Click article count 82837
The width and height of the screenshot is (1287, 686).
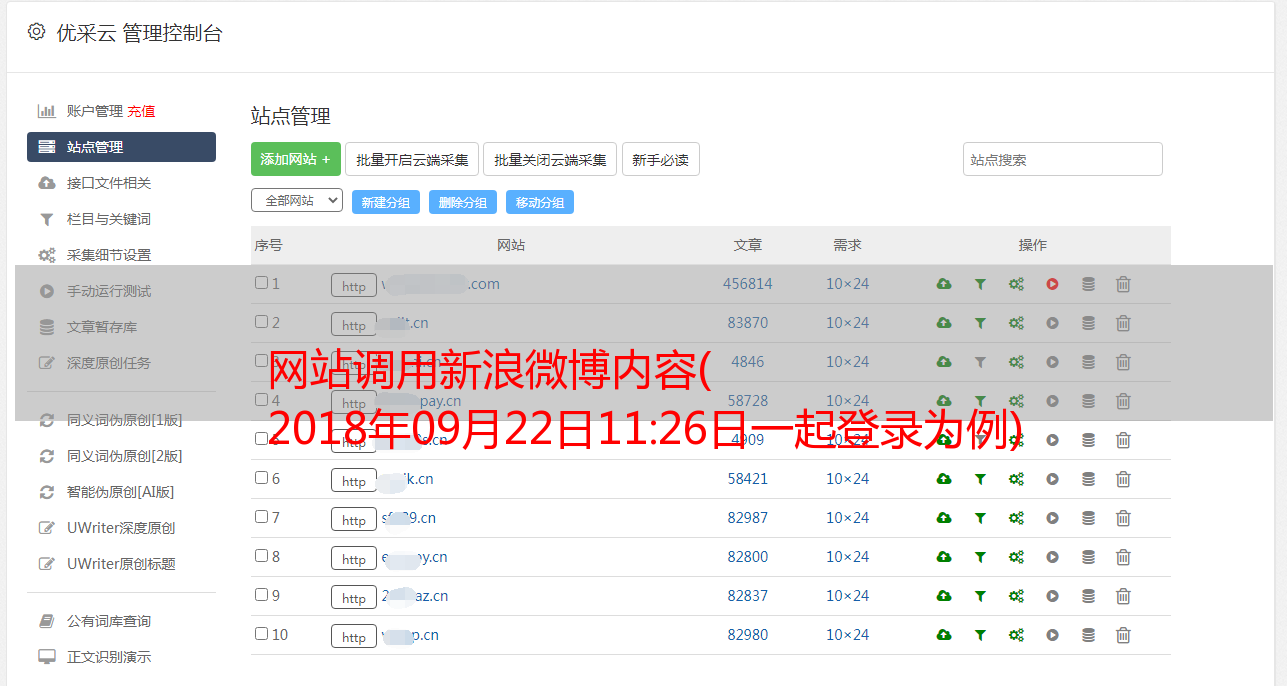coord(748,596)
